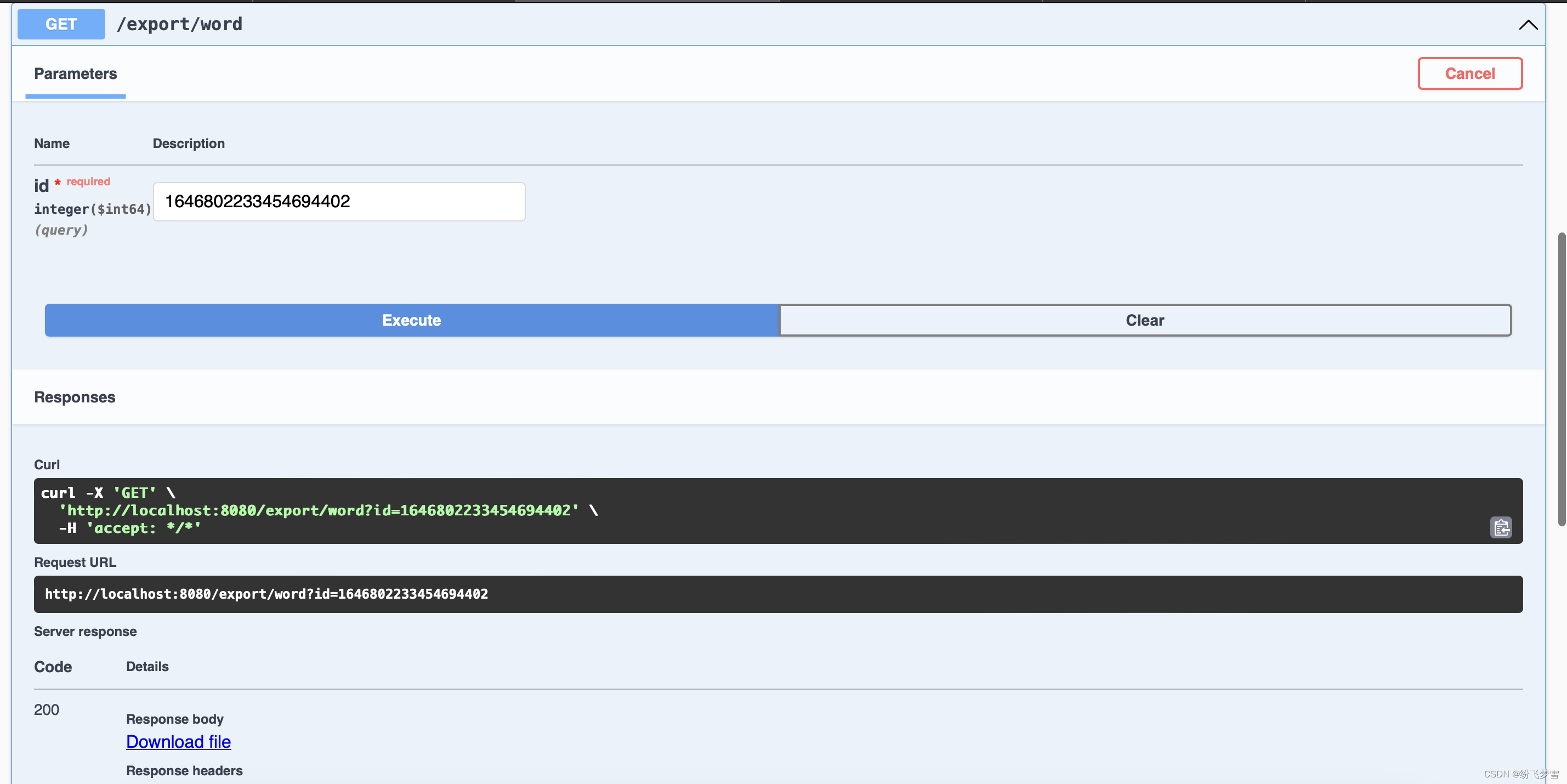
Task: Click the Name column header
Action: coord(52,144)
